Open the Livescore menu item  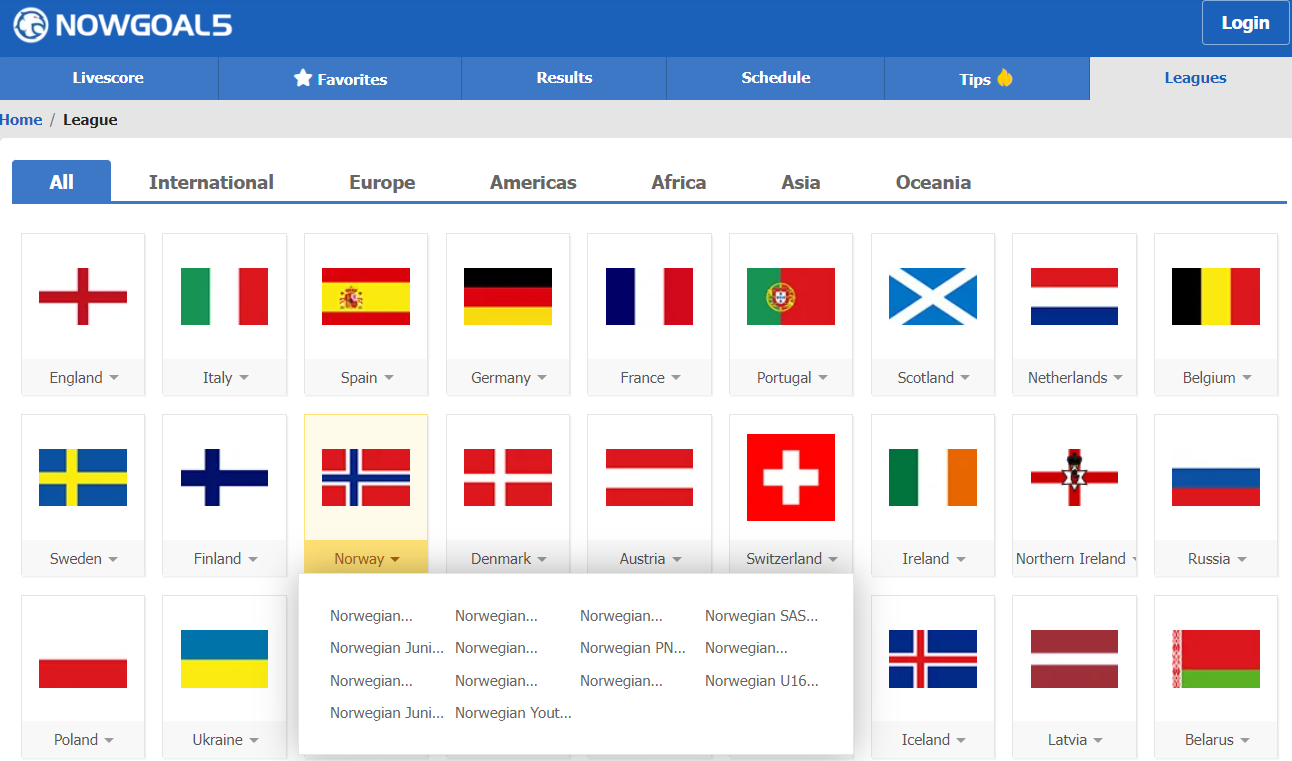tap(108, 78)
